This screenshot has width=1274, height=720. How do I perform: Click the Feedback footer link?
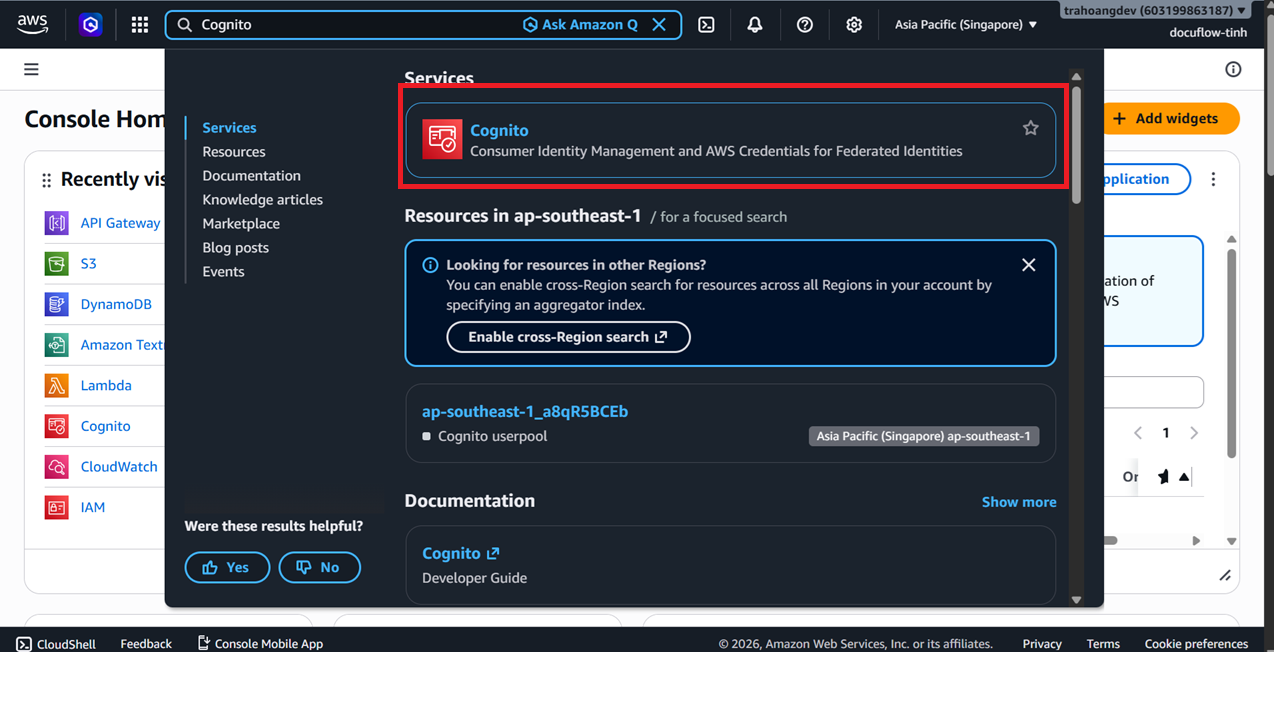point(146,644)
